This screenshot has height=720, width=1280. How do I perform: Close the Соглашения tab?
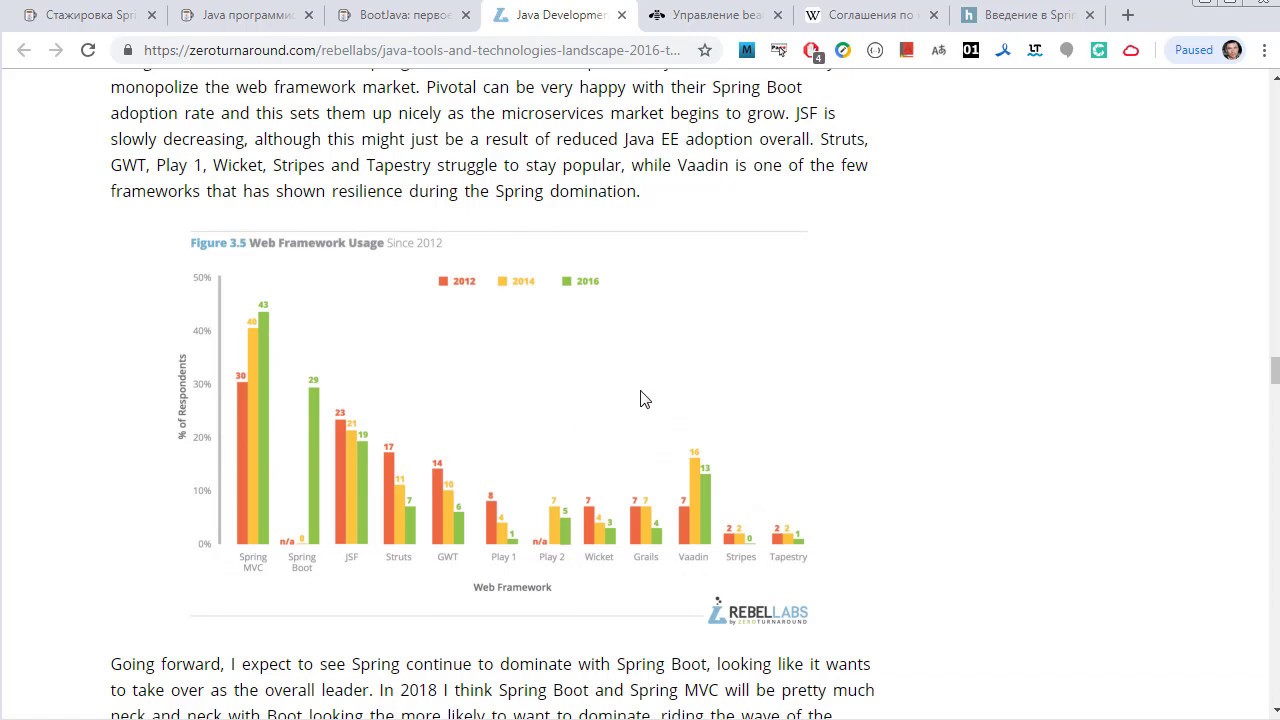(x=934, y=15)
